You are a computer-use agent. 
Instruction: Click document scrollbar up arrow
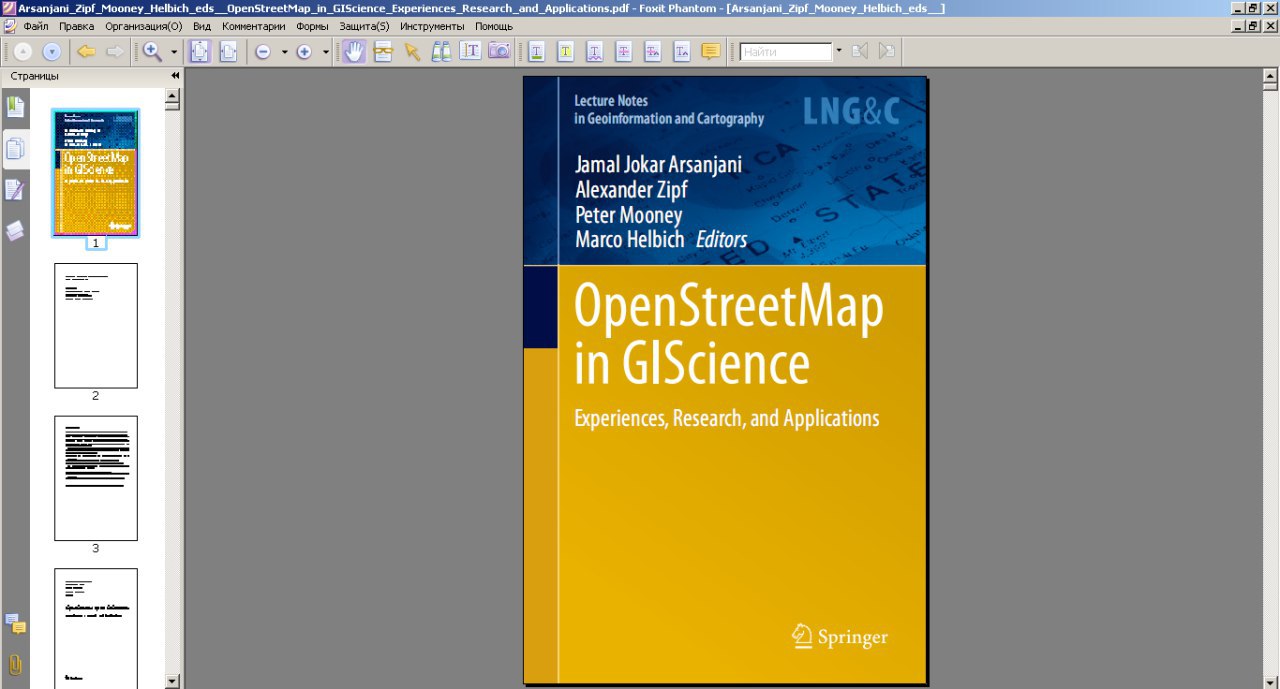1271,76
